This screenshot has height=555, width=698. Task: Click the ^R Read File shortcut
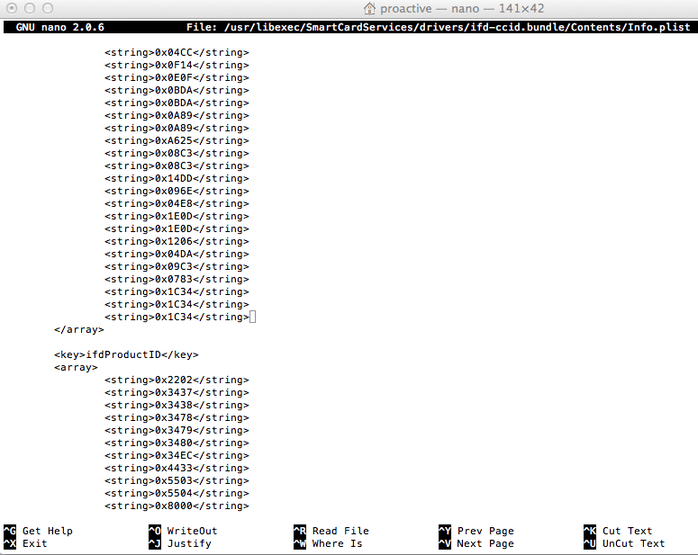[x=331, y=531]
